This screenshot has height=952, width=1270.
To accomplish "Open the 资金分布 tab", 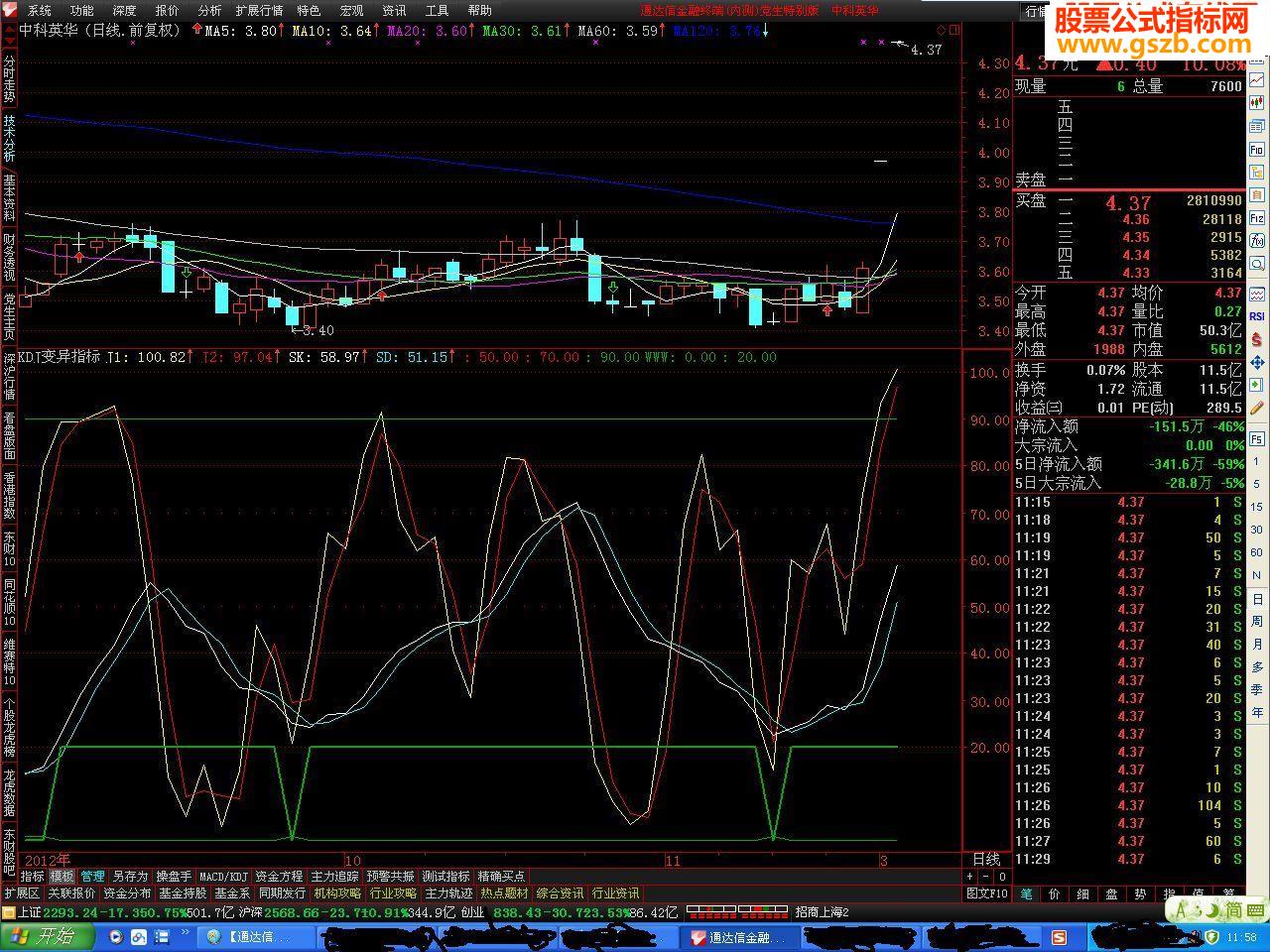I will [127, 893].
